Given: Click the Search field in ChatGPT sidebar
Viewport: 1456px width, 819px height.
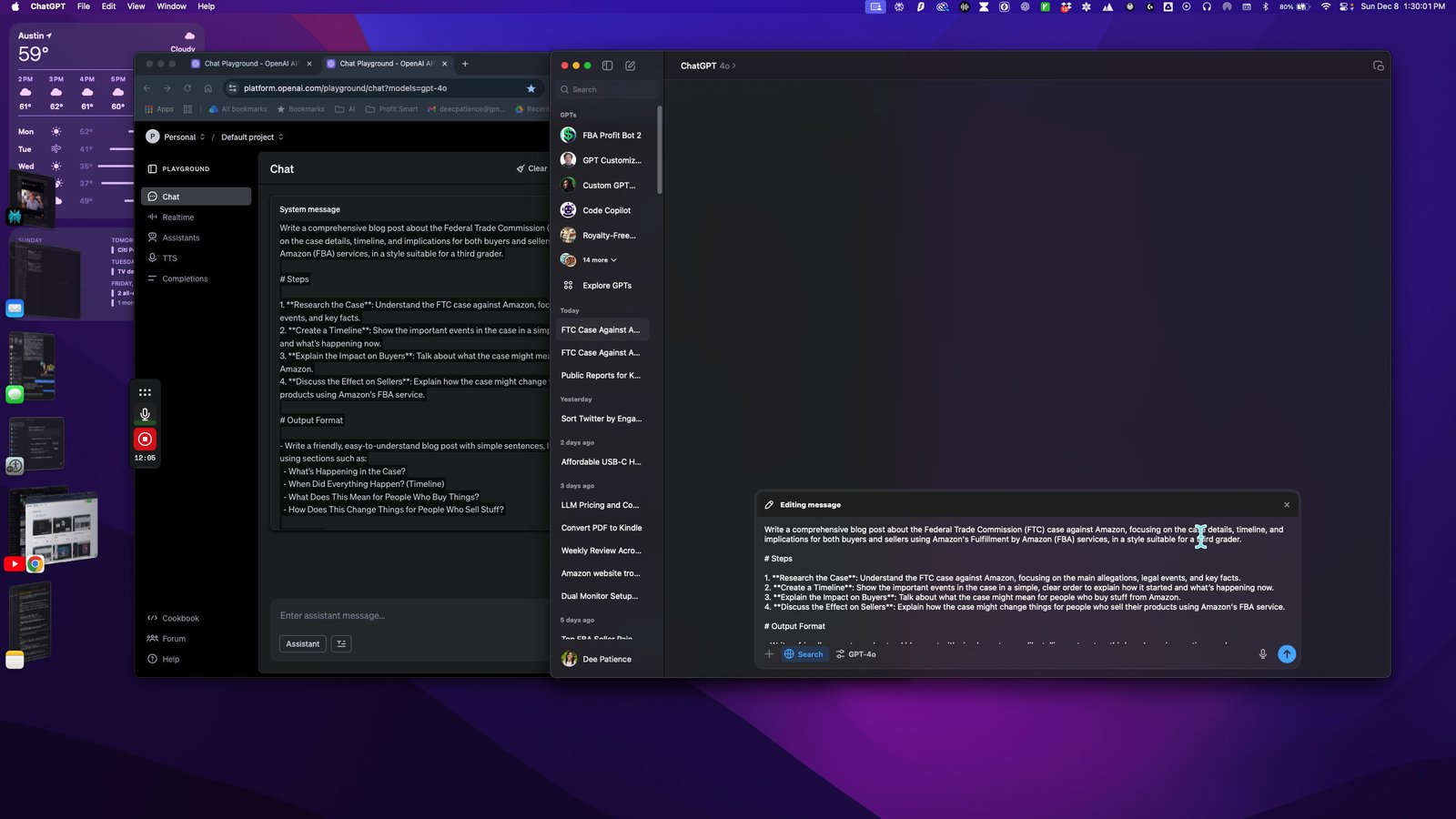Looking at the screenshot, I should click(x=607, y=89).
